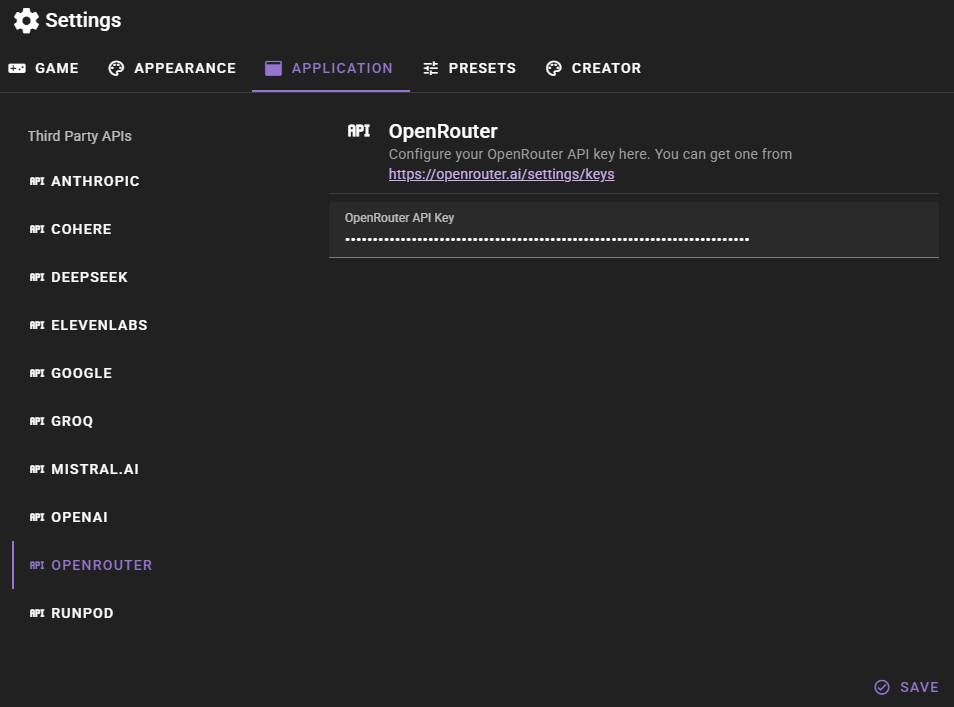Open the openrouter.ai settings keys link

tap(501, 174)
